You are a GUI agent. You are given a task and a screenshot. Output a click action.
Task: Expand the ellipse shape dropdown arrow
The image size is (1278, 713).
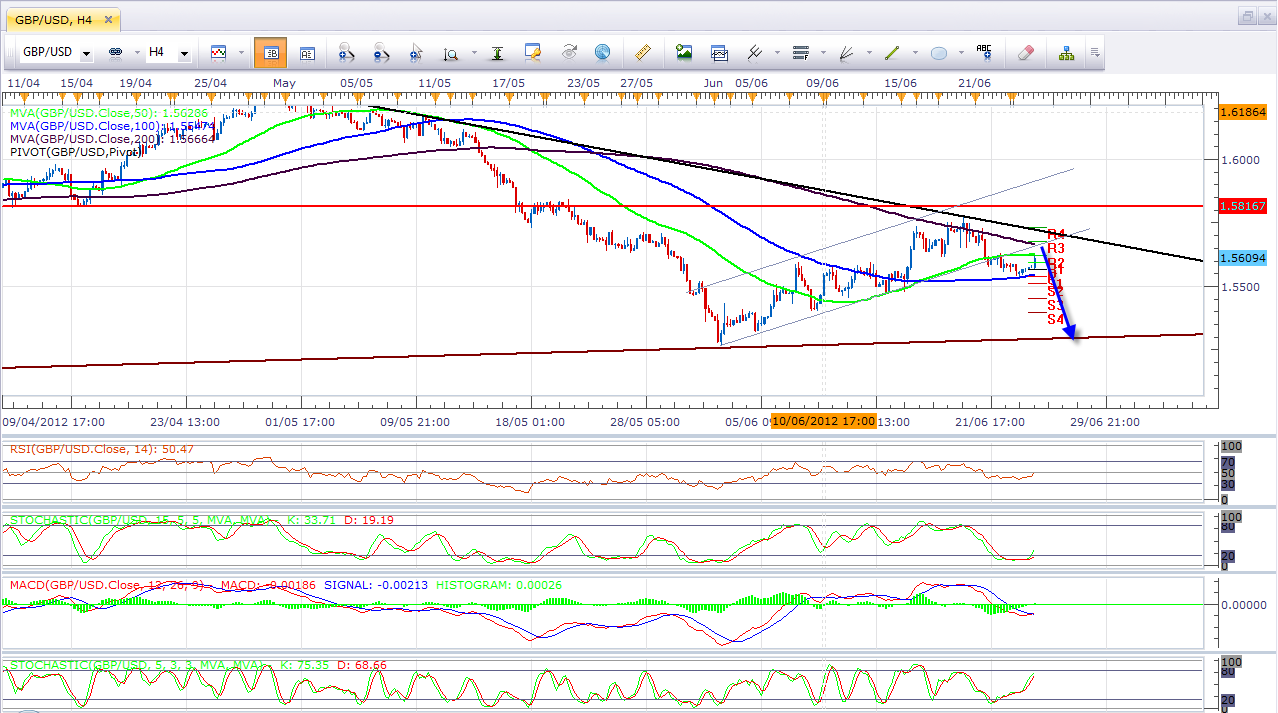(x=960, y=53)
